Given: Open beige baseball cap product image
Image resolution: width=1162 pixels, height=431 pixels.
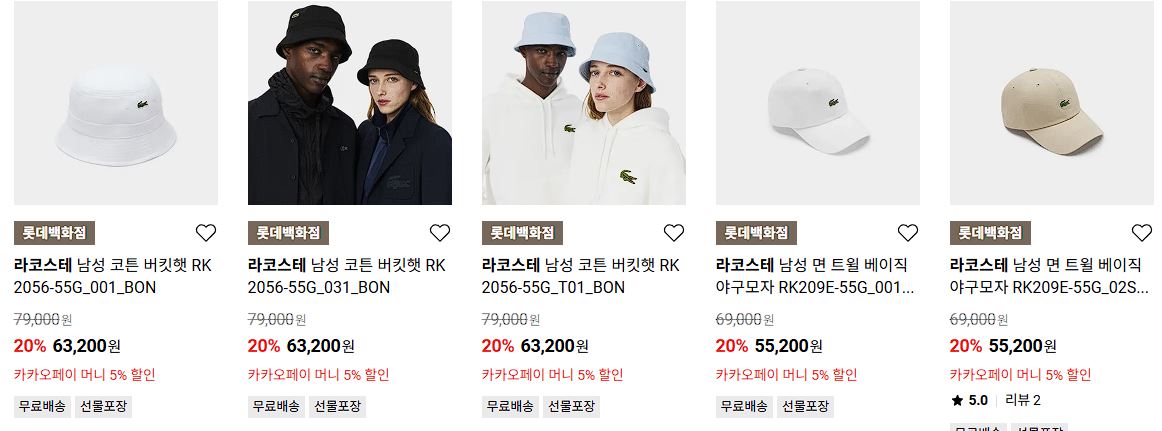Looking at the screenshot, I should coord(1052,103).
